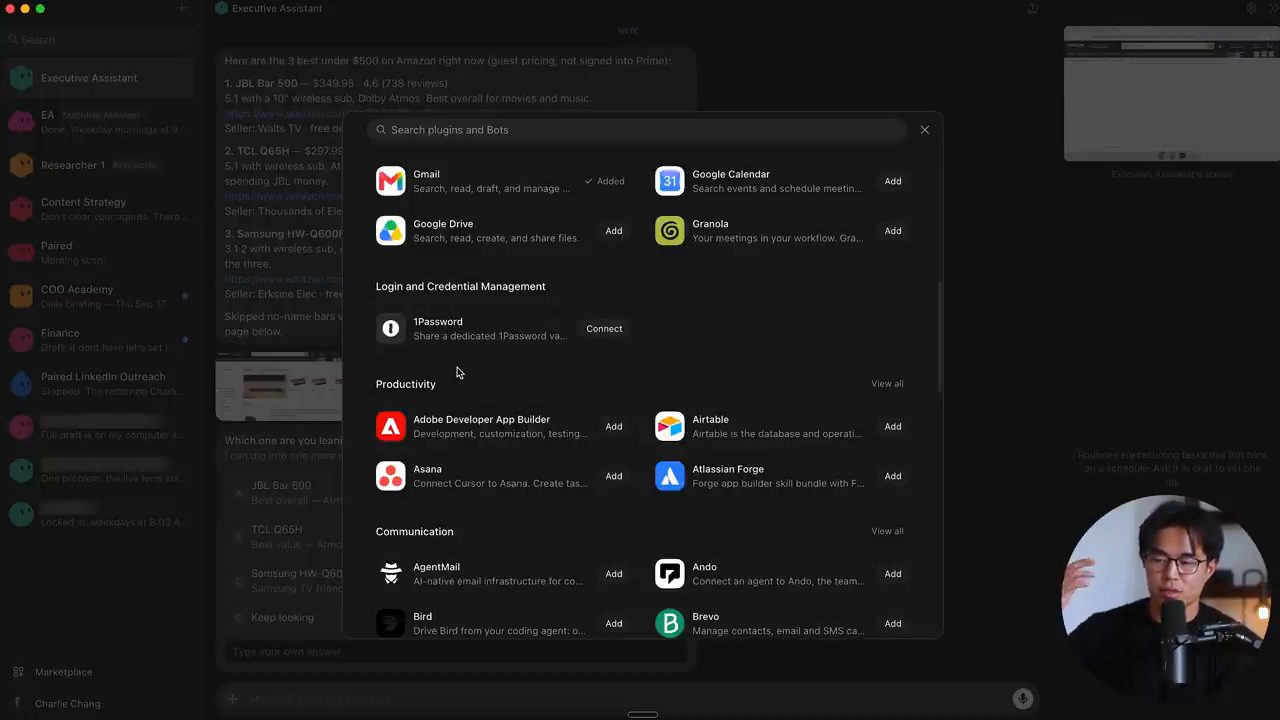Select Researcher 1 in the sidebar

[x=100, y=165]
